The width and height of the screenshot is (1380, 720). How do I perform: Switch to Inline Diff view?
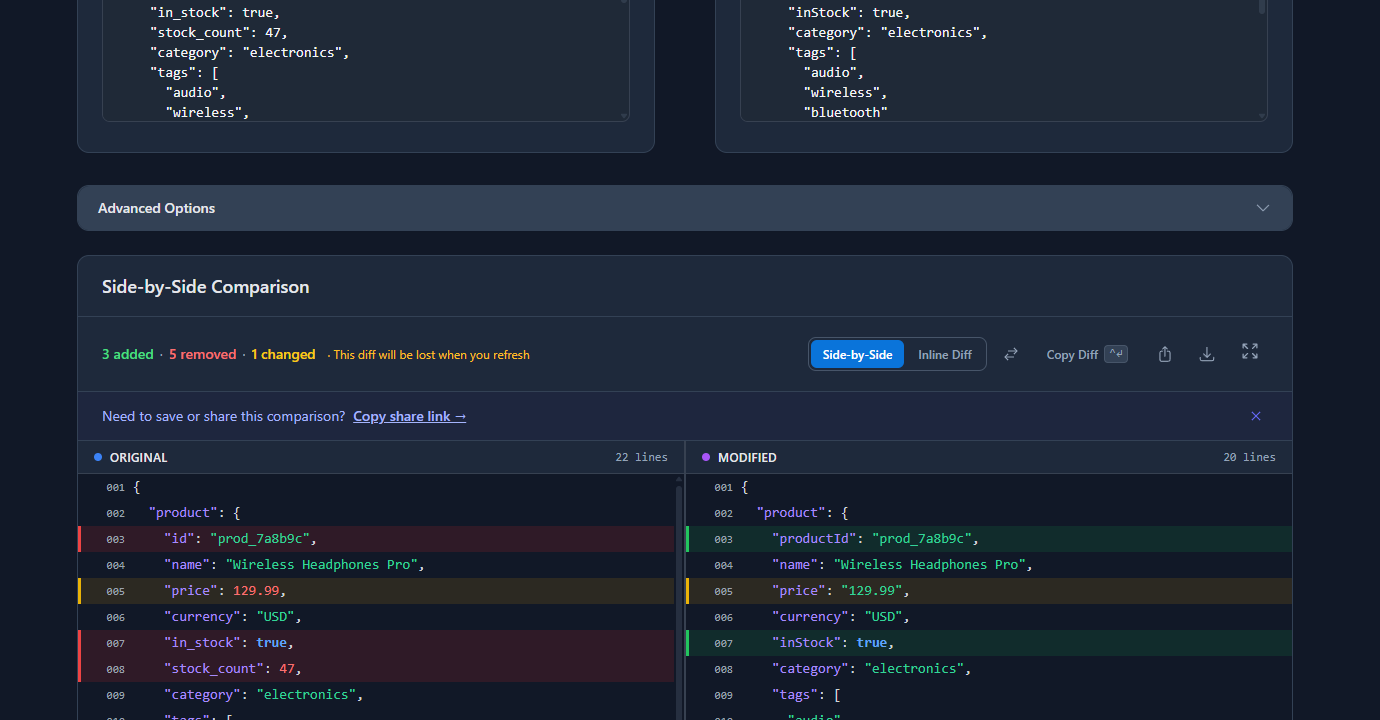pos(944,353)
